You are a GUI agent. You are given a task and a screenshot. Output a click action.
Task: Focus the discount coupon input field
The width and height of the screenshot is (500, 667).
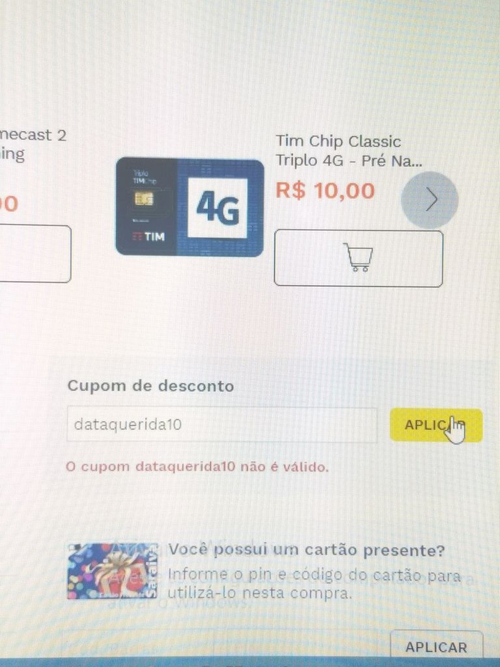point(222,425)
